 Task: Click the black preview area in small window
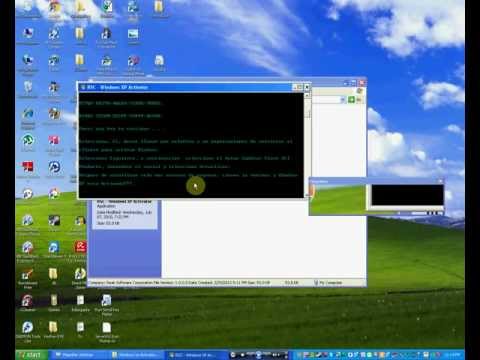[407, 195]
